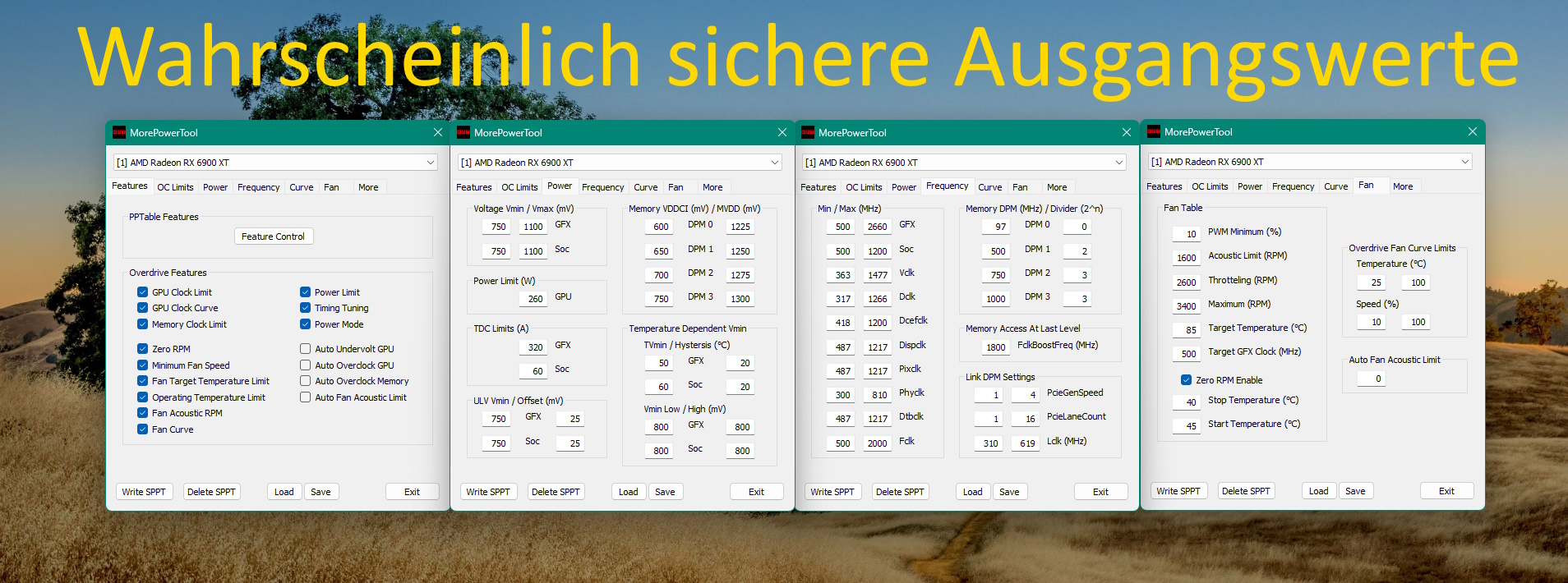Edit PWM Minimum field showing 10
The width and height of the screenshot is (1568, 583).
tap(1186, 234)
